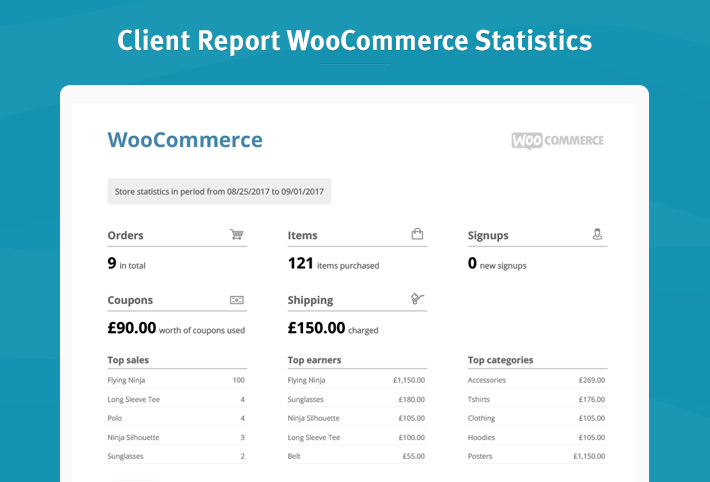The height and width of the screenshot is (482, 710).
Task: Click the Top earners column heading
Action: pos(314,360)
